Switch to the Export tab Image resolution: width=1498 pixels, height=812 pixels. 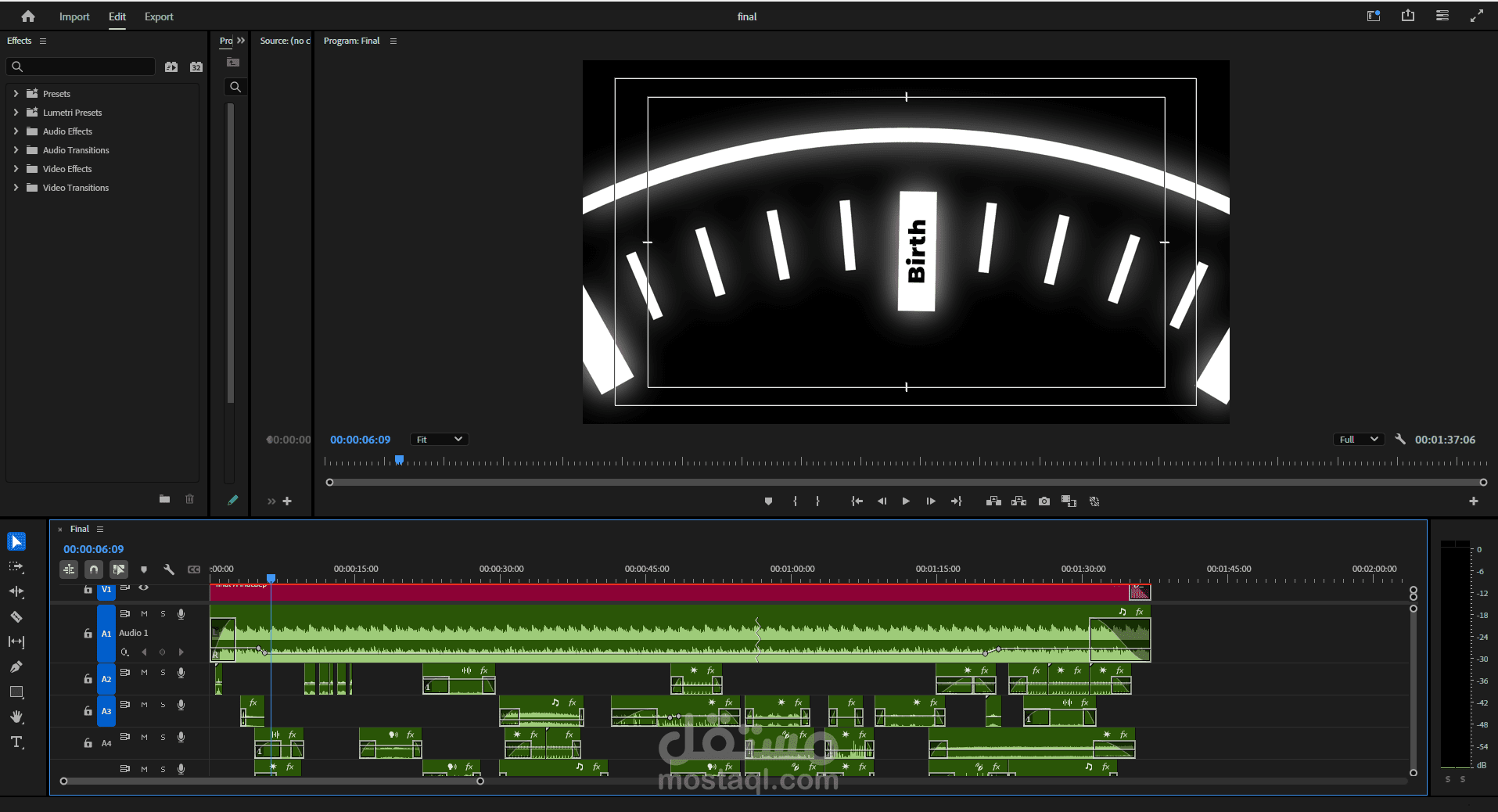point(158,16)
